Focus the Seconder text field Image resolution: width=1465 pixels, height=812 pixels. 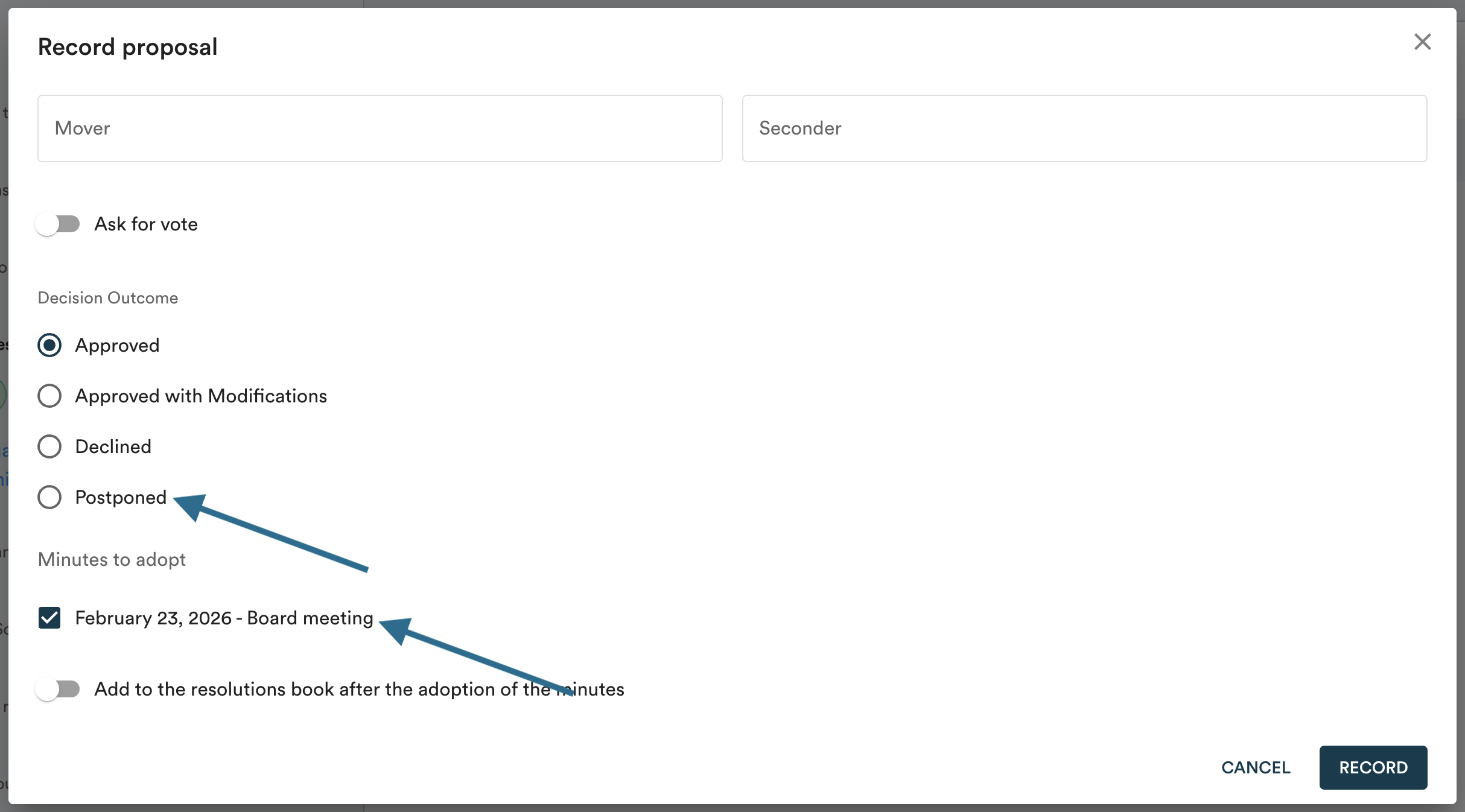(x=1084, y=128)
